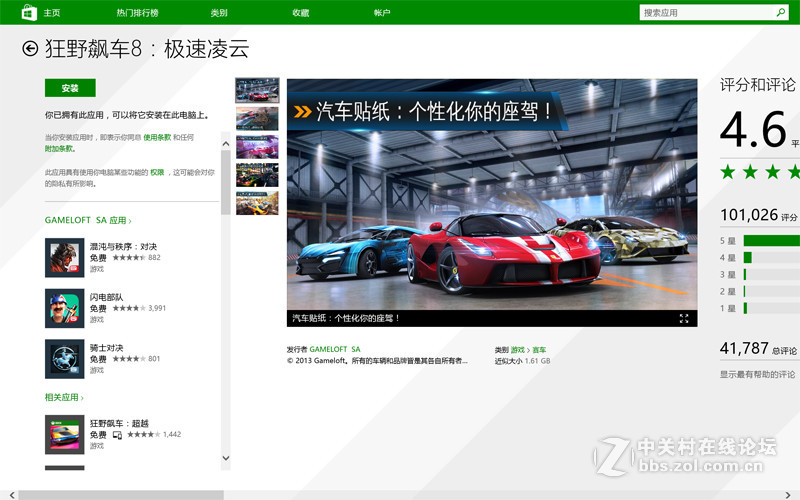Click the sidebar vertical scrollbar thumb
800x500 pixels.
tap(226, 182)
